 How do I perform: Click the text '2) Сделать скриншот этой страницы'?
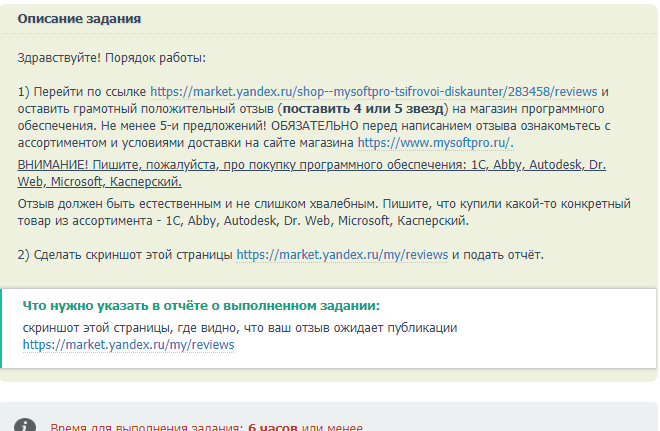(125, 255)
